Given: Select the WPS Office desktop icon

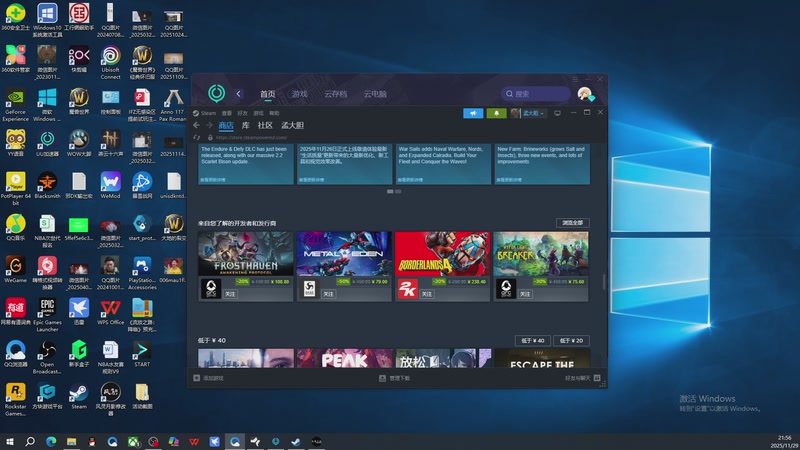Looking at the screenshot, I should pos(110,312).
